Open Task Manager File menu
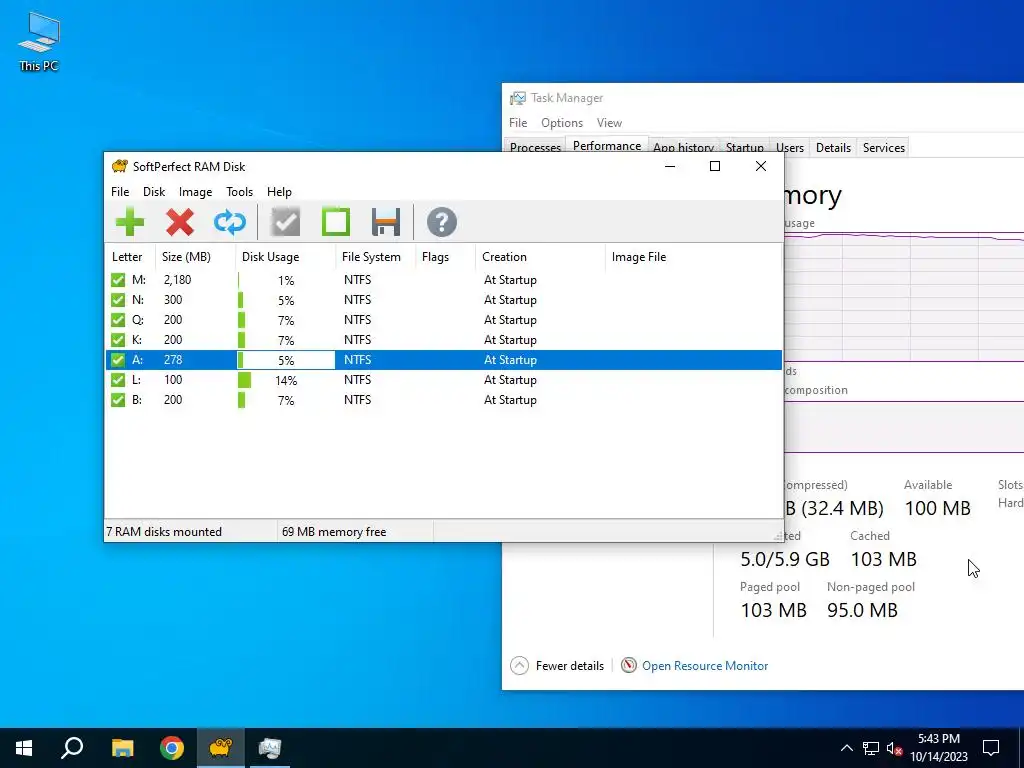The height and width of the screenshot is (768, 1024). [x=518, y=123]
